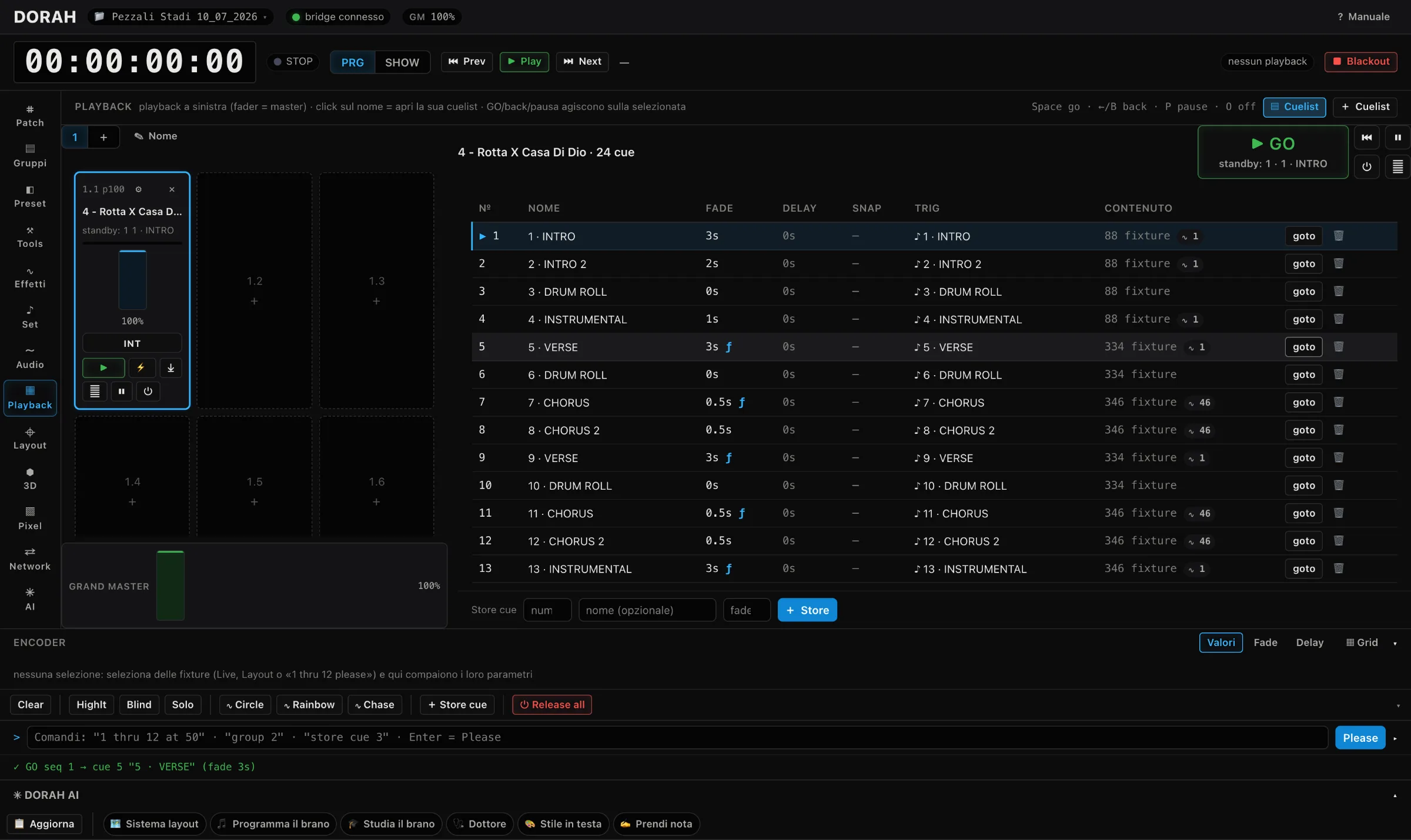Toggle the Blackout button
Screen dimensions: 1411x840
point(1361,62)
